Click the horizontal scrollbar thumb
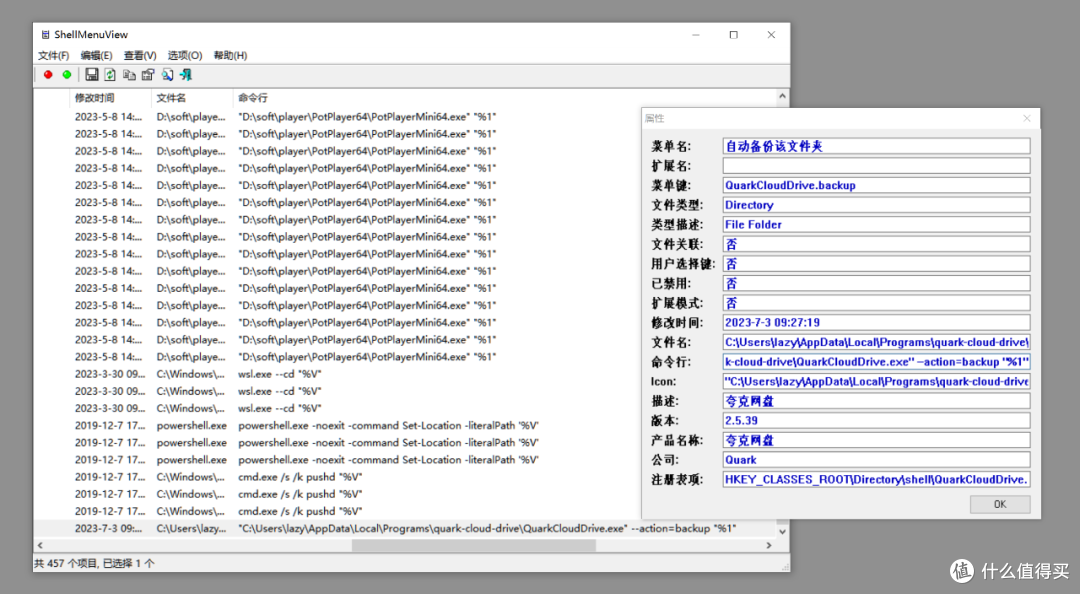The height and width of the screenshot is (594, 1080). tap(474, 545)
